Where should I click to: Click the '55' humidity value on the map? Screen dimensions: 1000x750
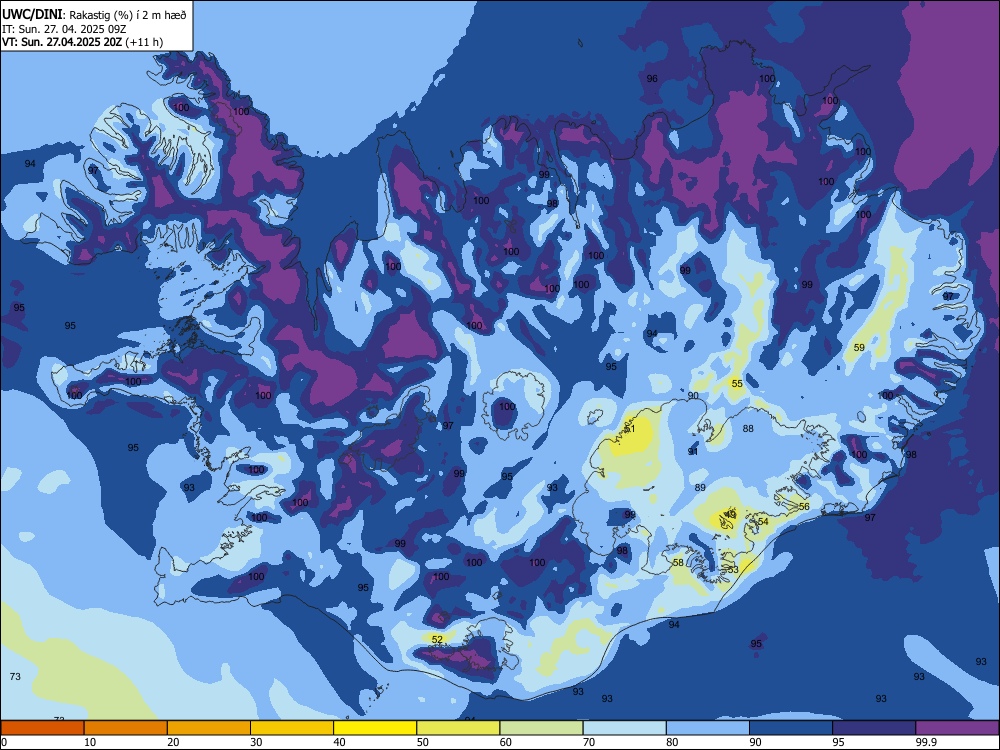click(x=737, y=383)
